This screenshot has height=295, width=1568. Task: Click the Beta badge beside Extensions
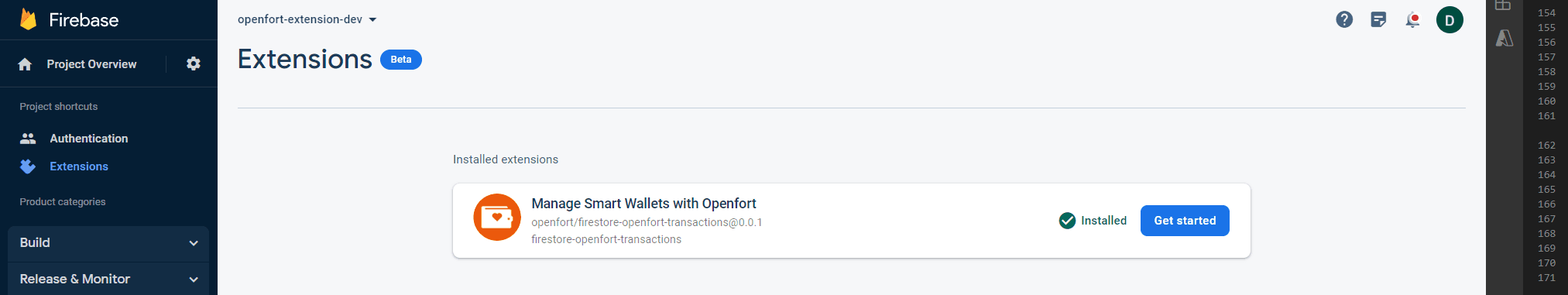(x=401, y=60)
